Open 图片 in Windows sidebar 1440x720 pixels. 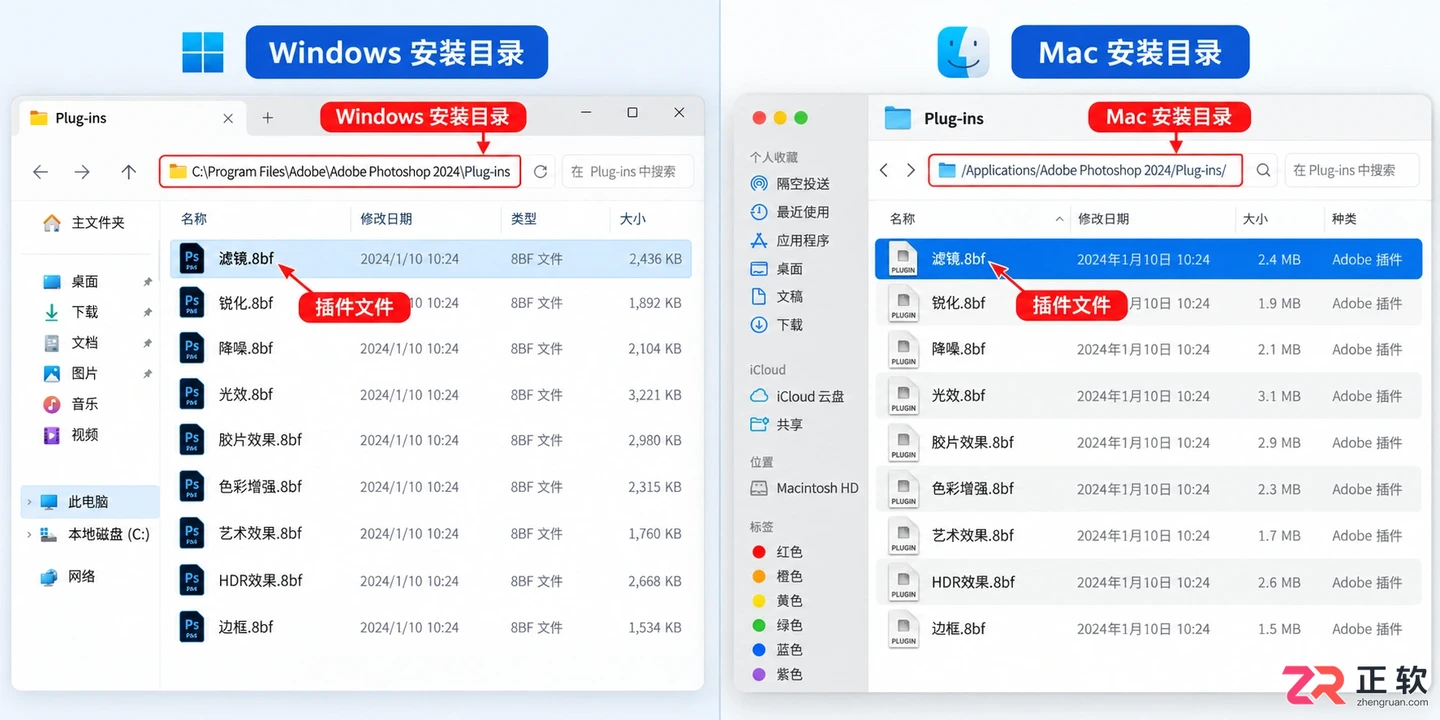click(71, 373)
